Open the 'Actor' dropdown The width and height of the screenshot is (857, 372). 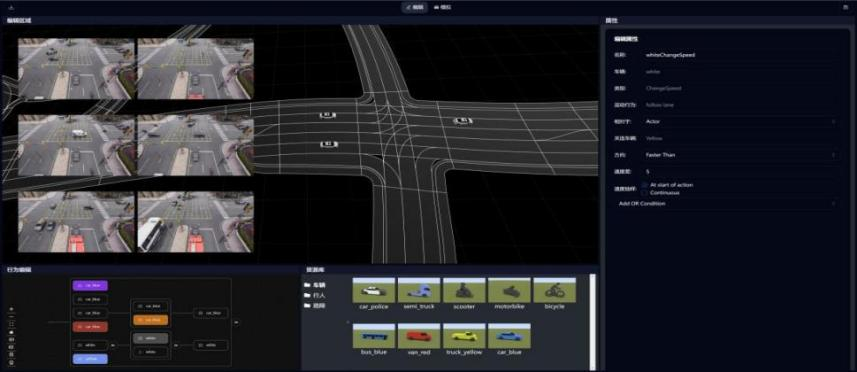pos(740,121)
